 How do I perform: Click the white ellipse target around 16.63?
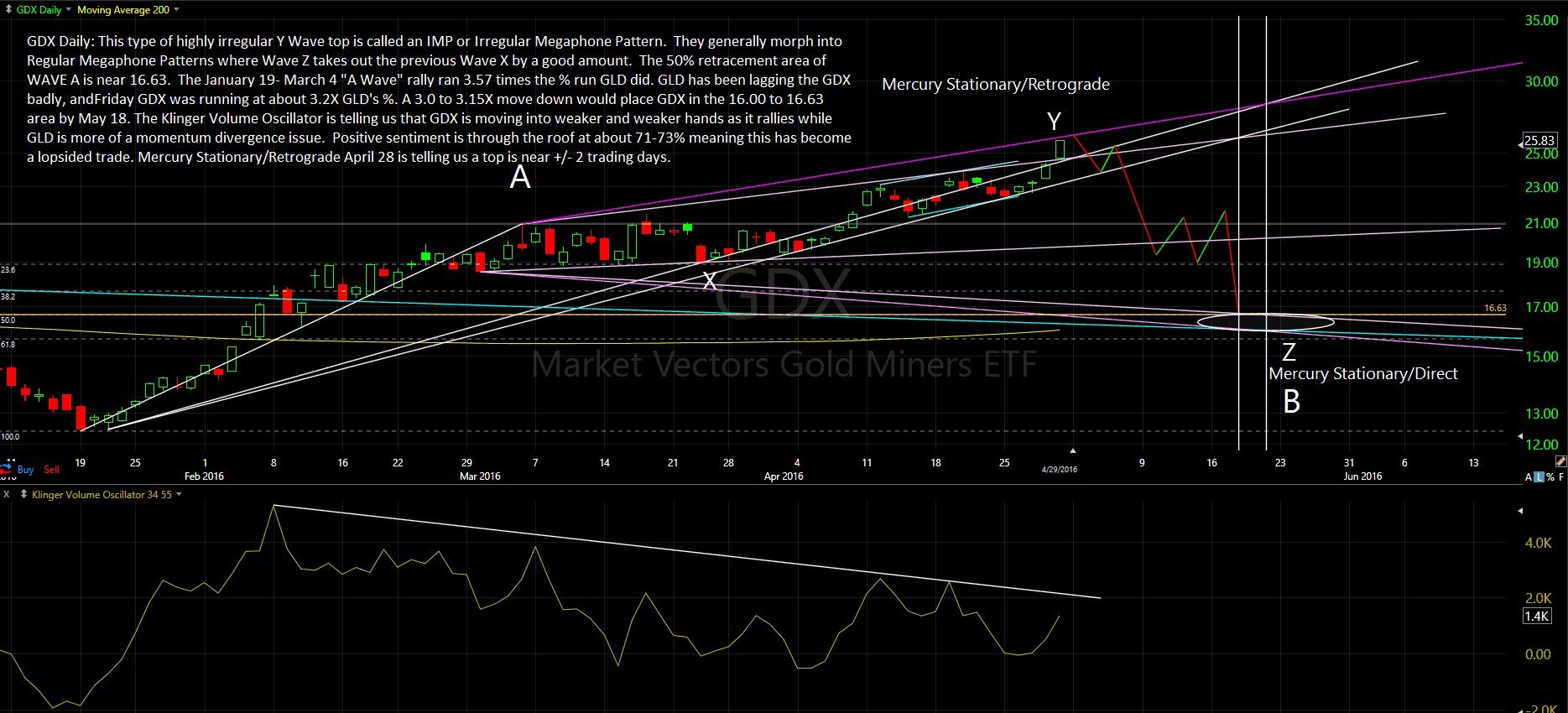[x=1265, y=321]
